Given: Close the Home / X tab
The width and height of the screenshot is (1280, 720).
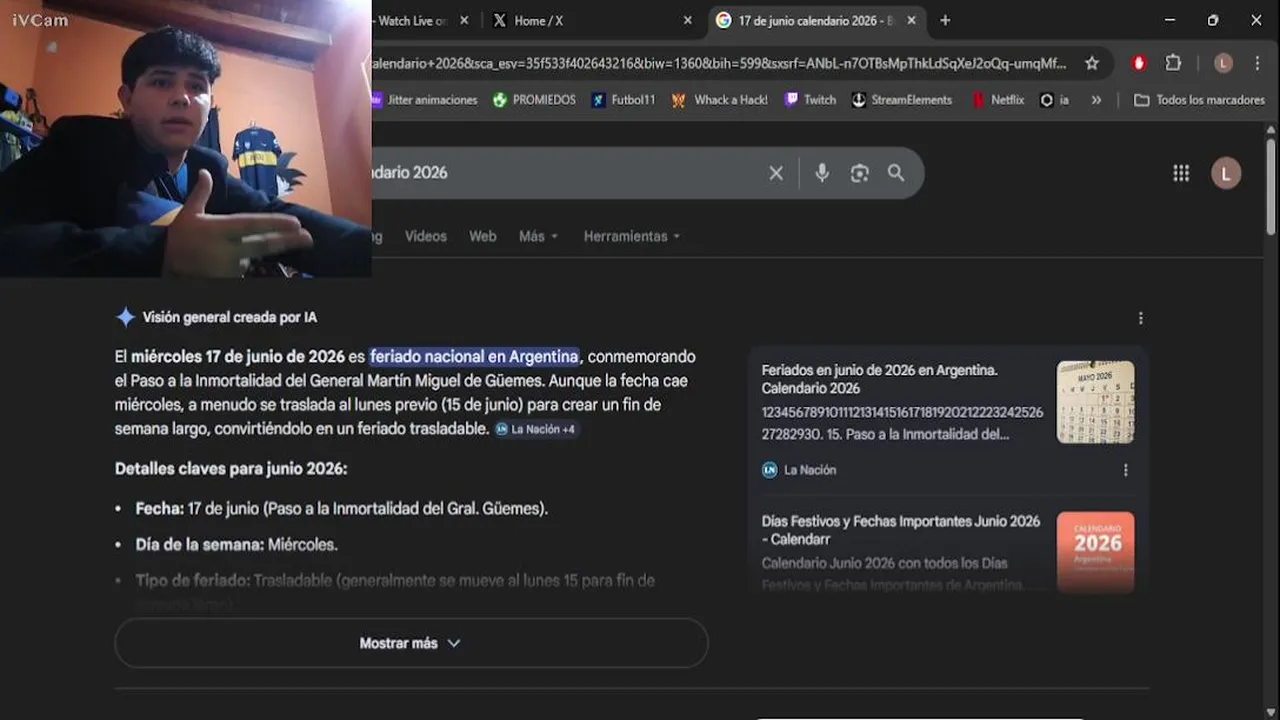Looking at the screenshot, I should [x=687, y=20].
